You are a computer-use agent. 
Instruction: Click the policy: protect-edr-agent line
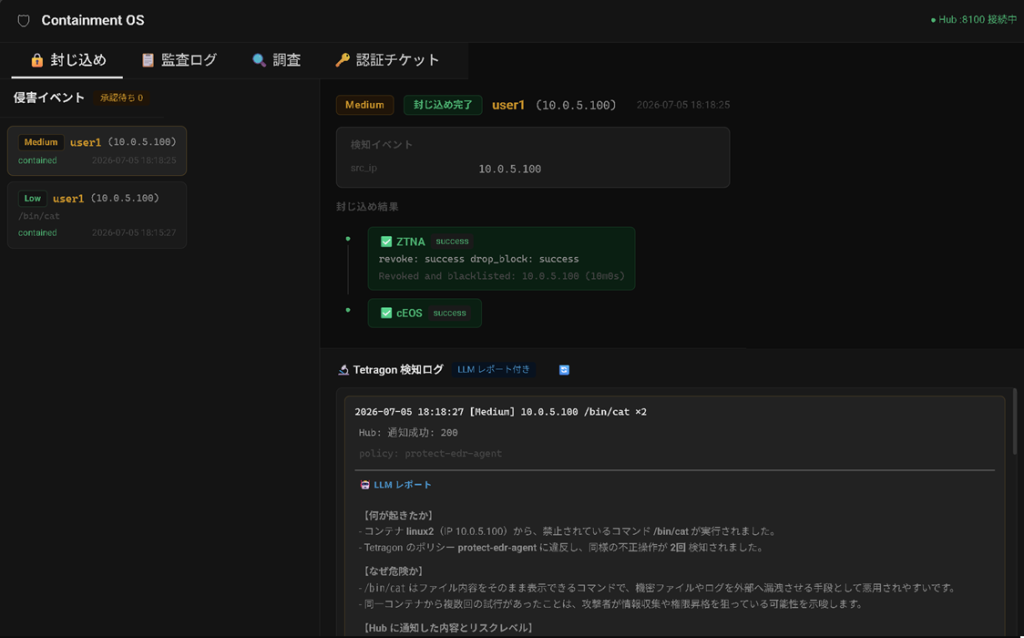point(430,454)
